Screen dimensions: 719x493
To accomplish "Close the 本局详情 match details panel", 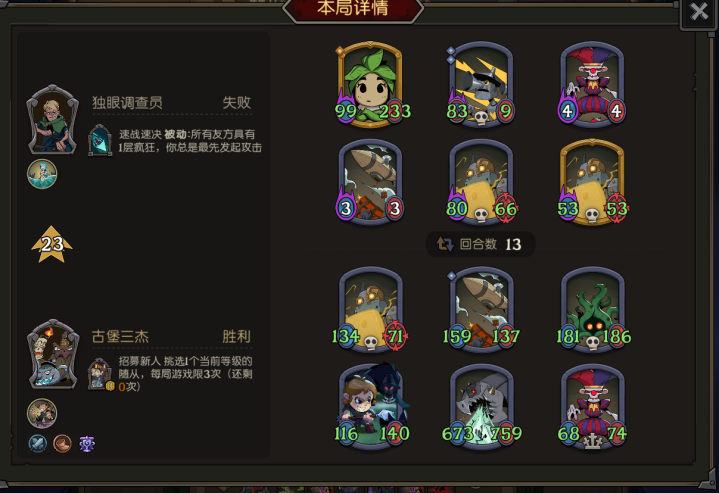I will point(698,12).
